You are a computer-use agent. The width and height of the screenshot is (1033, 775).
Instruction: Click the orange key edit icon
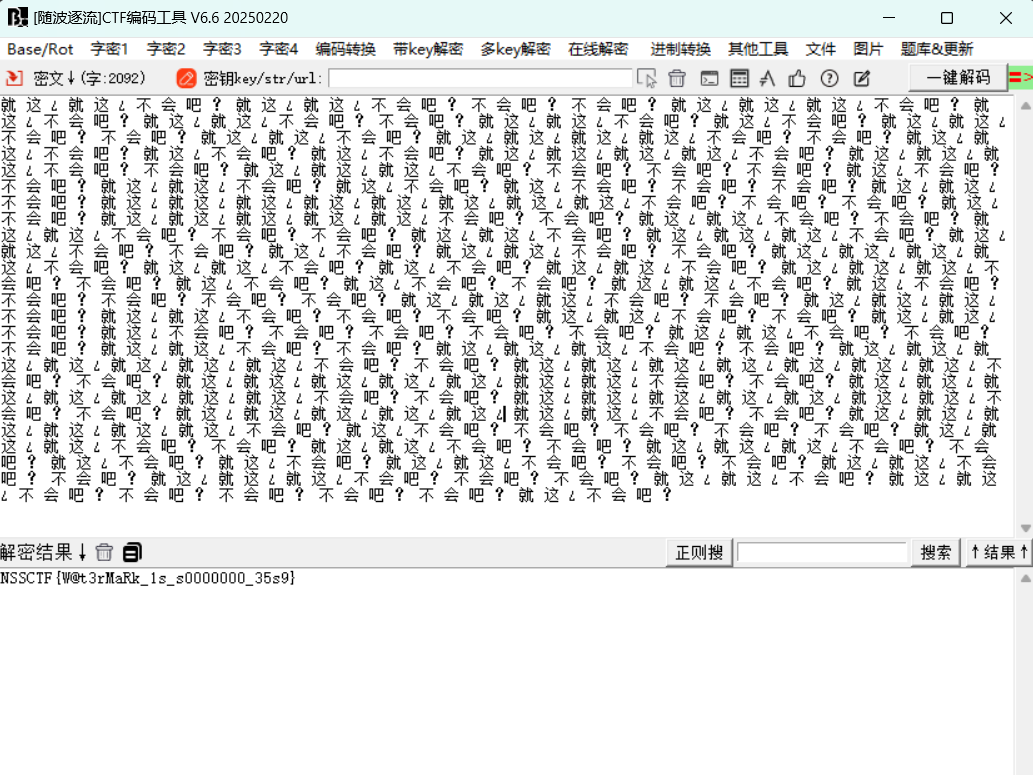186,78
